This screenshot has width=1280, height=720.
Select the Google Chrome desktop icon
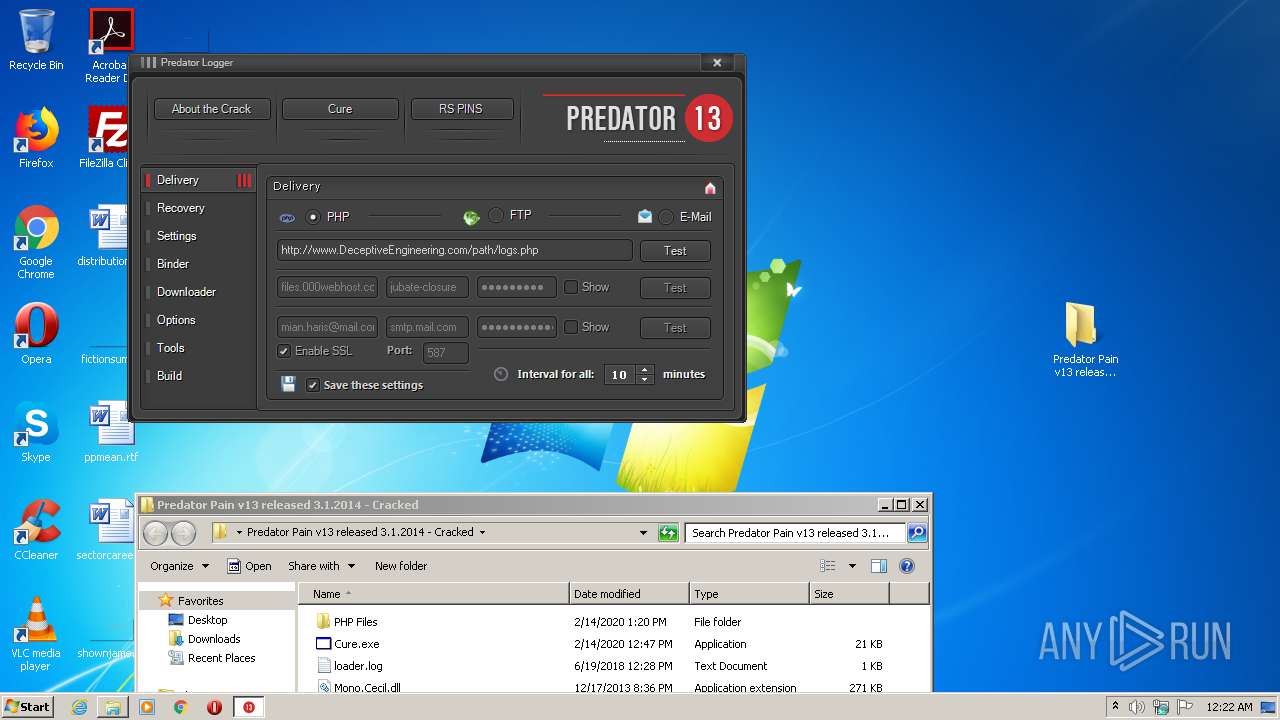point(36,242)
